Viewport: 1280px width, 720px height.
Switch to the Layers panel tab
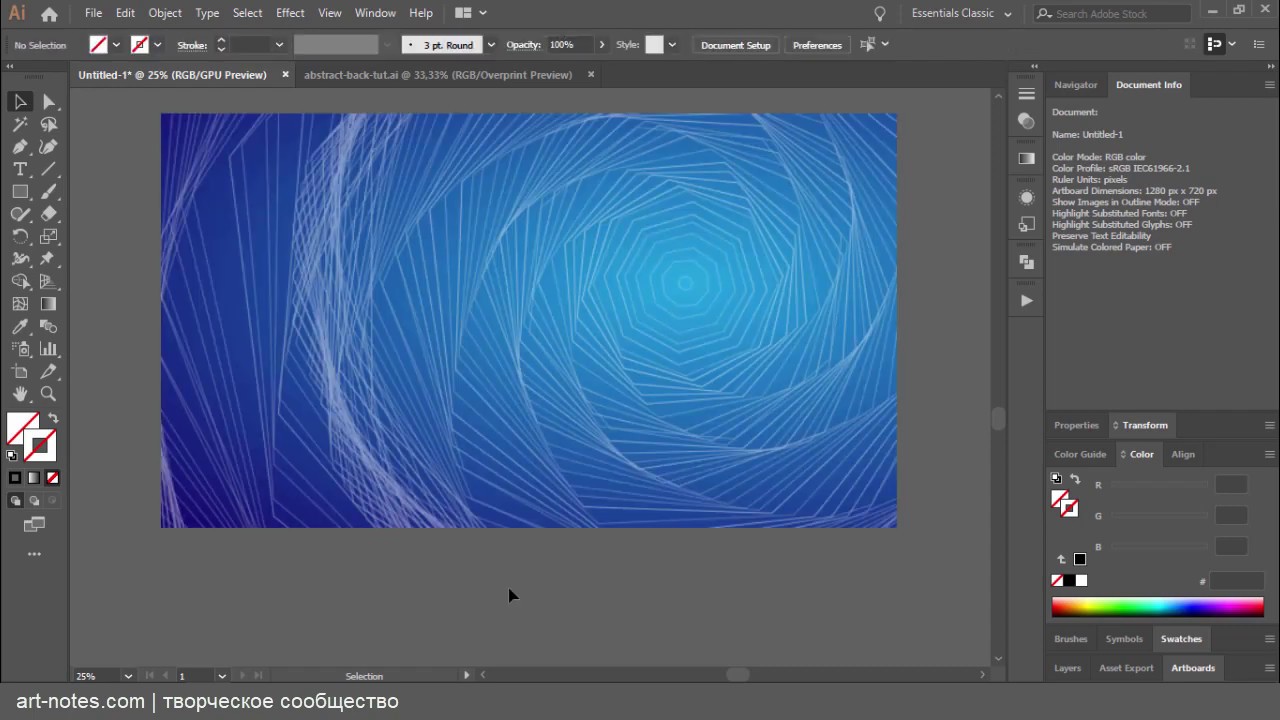point(1067,668)
